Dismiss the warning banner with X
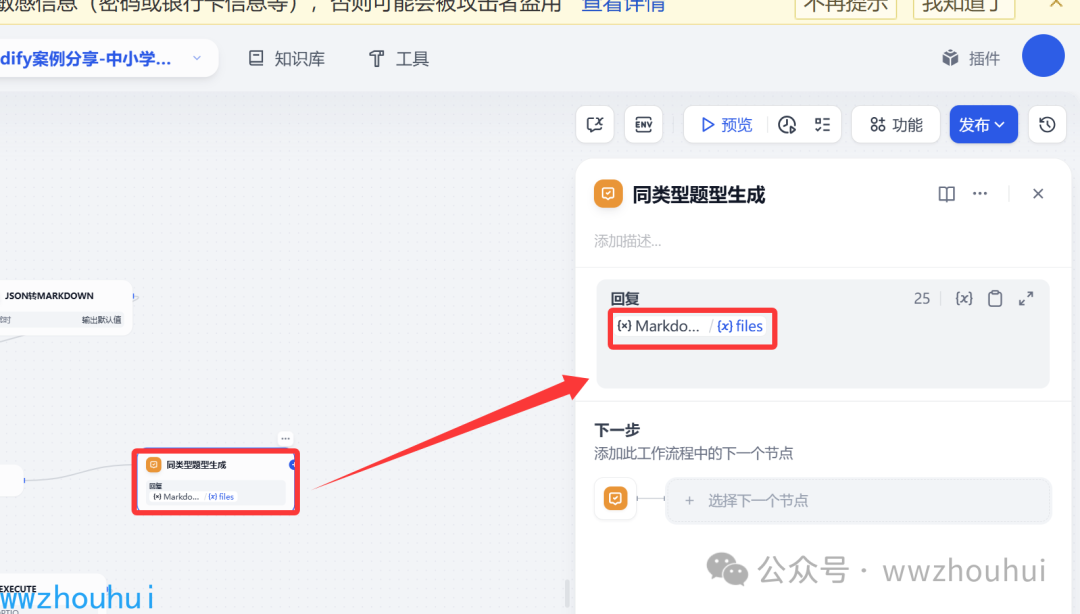The width and height of the screenshot is (1080, 614). pos(1056,4)
